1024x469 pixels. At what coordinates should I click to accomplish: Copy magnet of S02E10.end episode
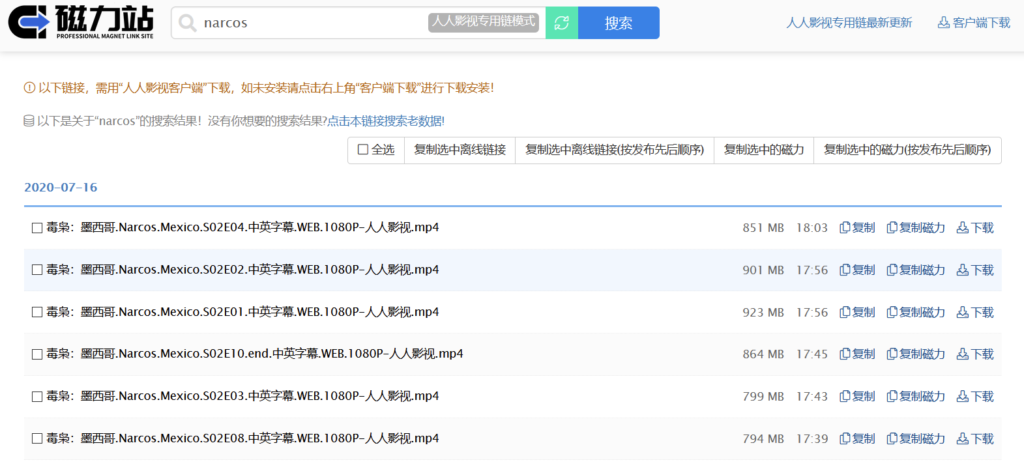click(916, 354)
